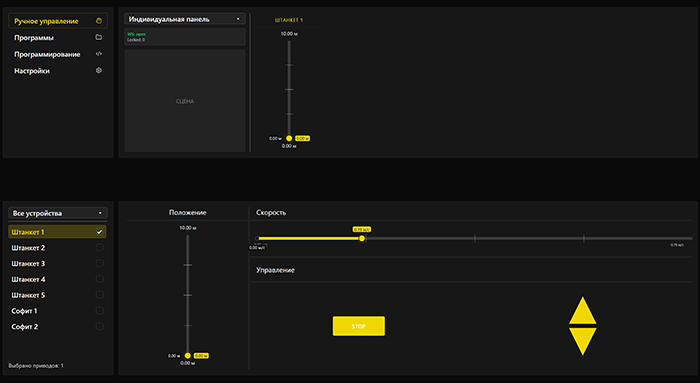This screenshot has height=383, width=700.
Task: Click the ШТАНКЕТ 1 panel heading
Action: [x=288, y=20]
